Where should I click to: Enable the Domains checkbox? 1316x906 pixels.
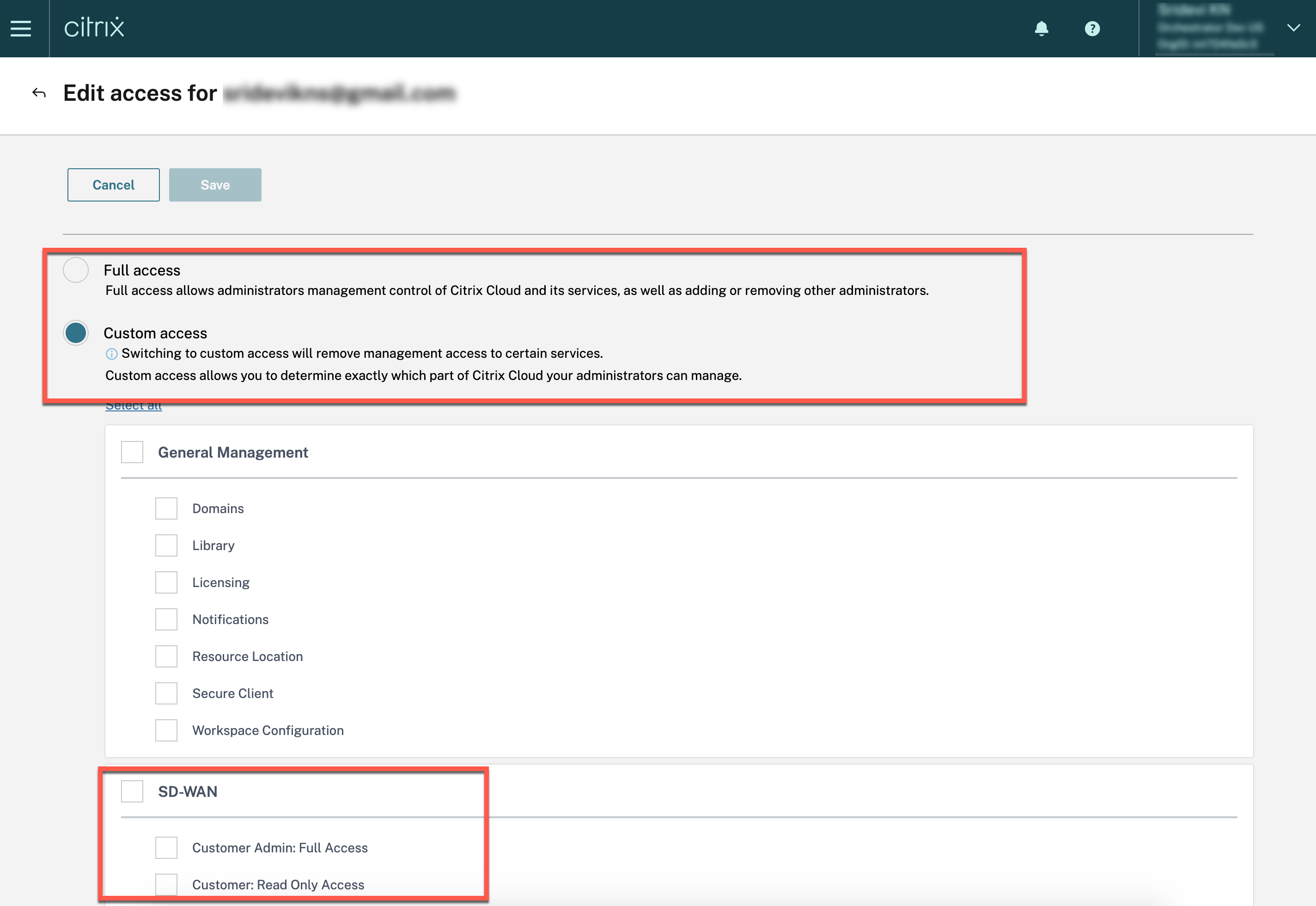pyautogui.click(x=166, y=508)
